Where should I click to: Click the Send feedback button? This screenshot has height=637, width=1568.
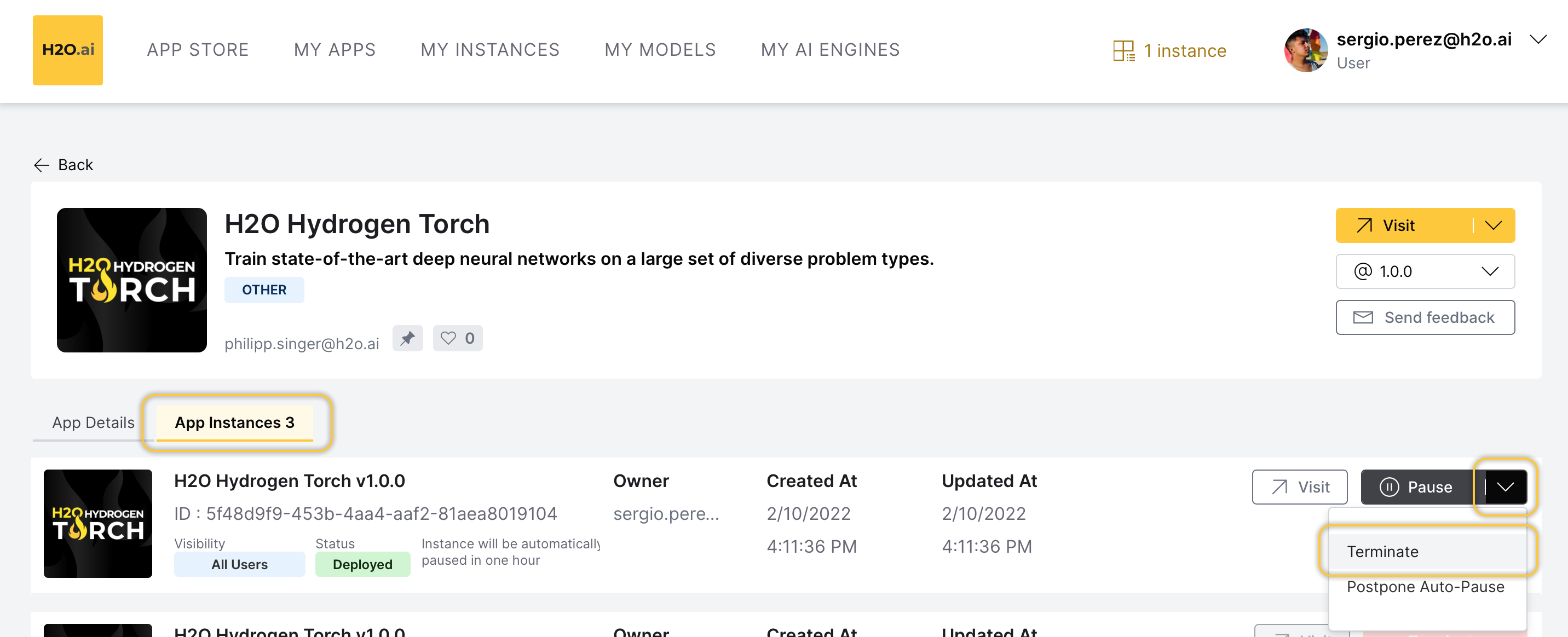pos(1425,317)
